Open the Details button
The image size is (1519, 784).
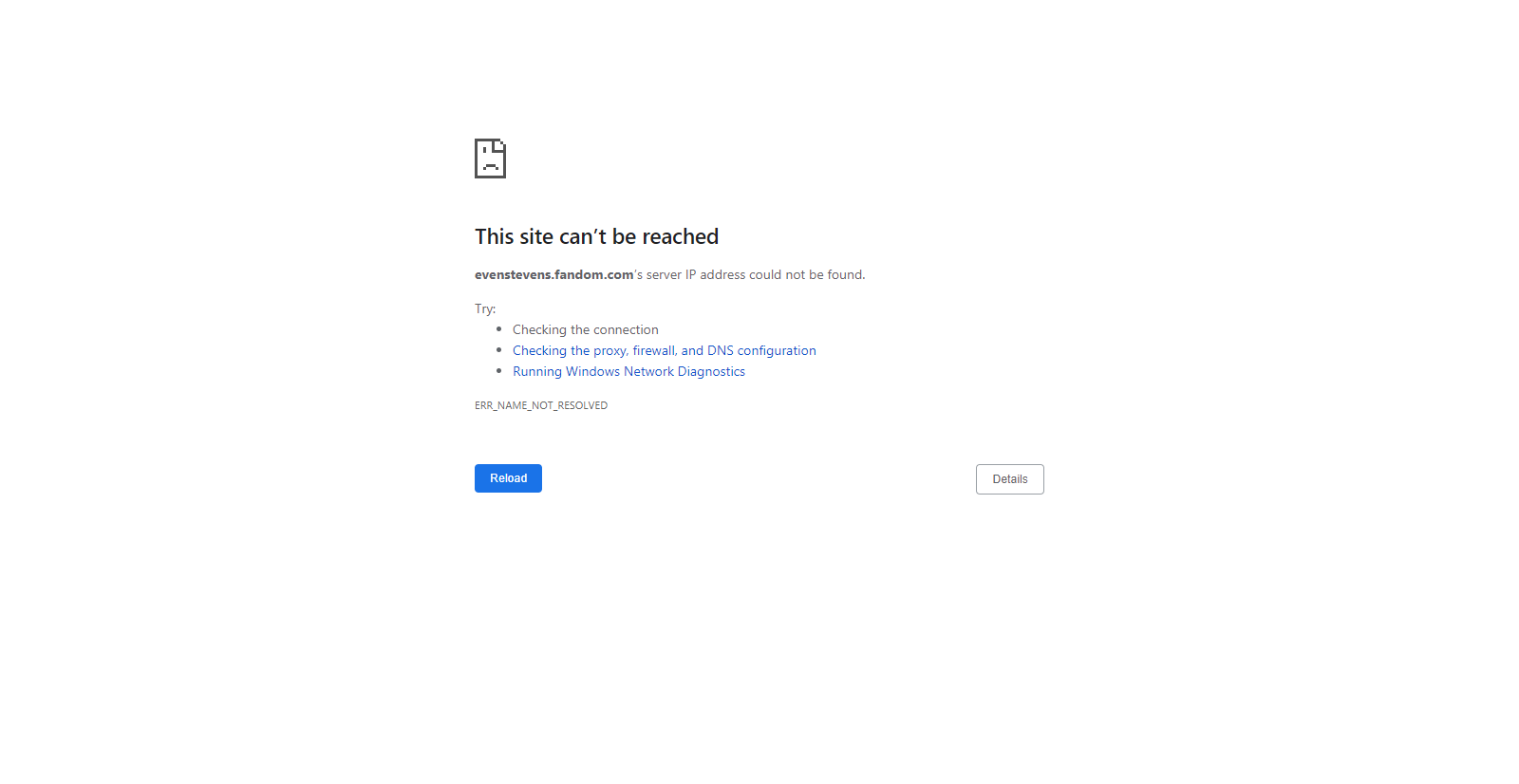1010,479
